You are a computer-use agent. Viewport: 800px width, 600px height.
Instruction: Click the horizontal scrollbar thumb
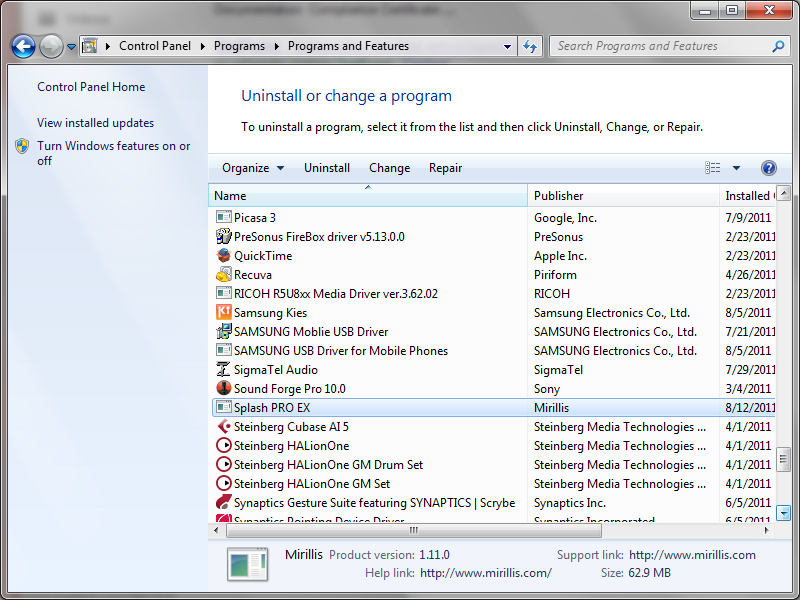coord(414,531)
